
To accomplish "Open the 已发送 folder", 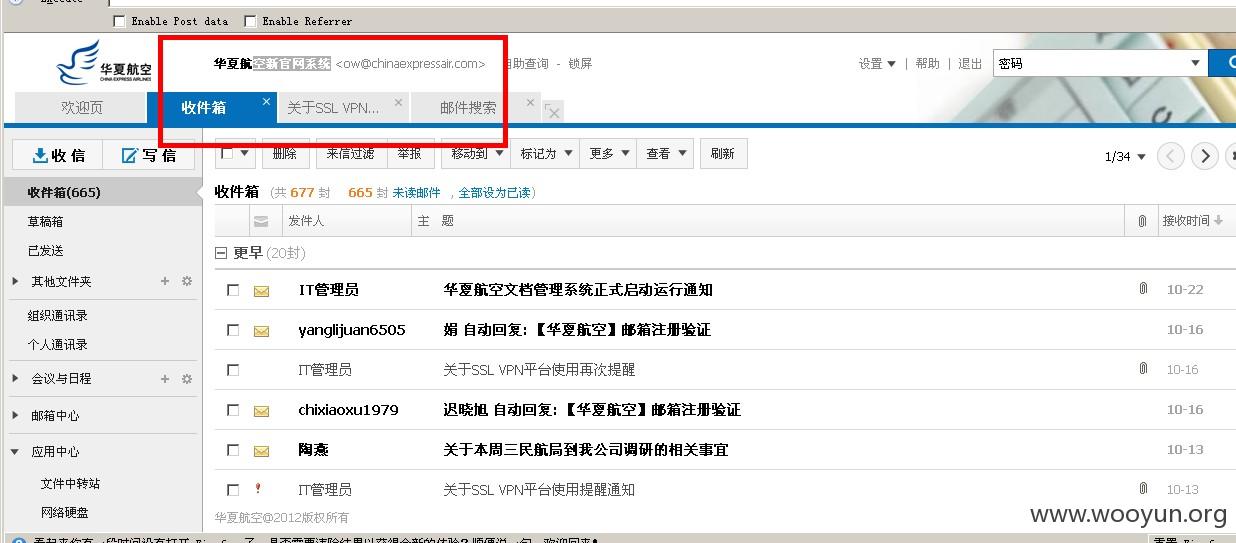I will click(46, 251).
